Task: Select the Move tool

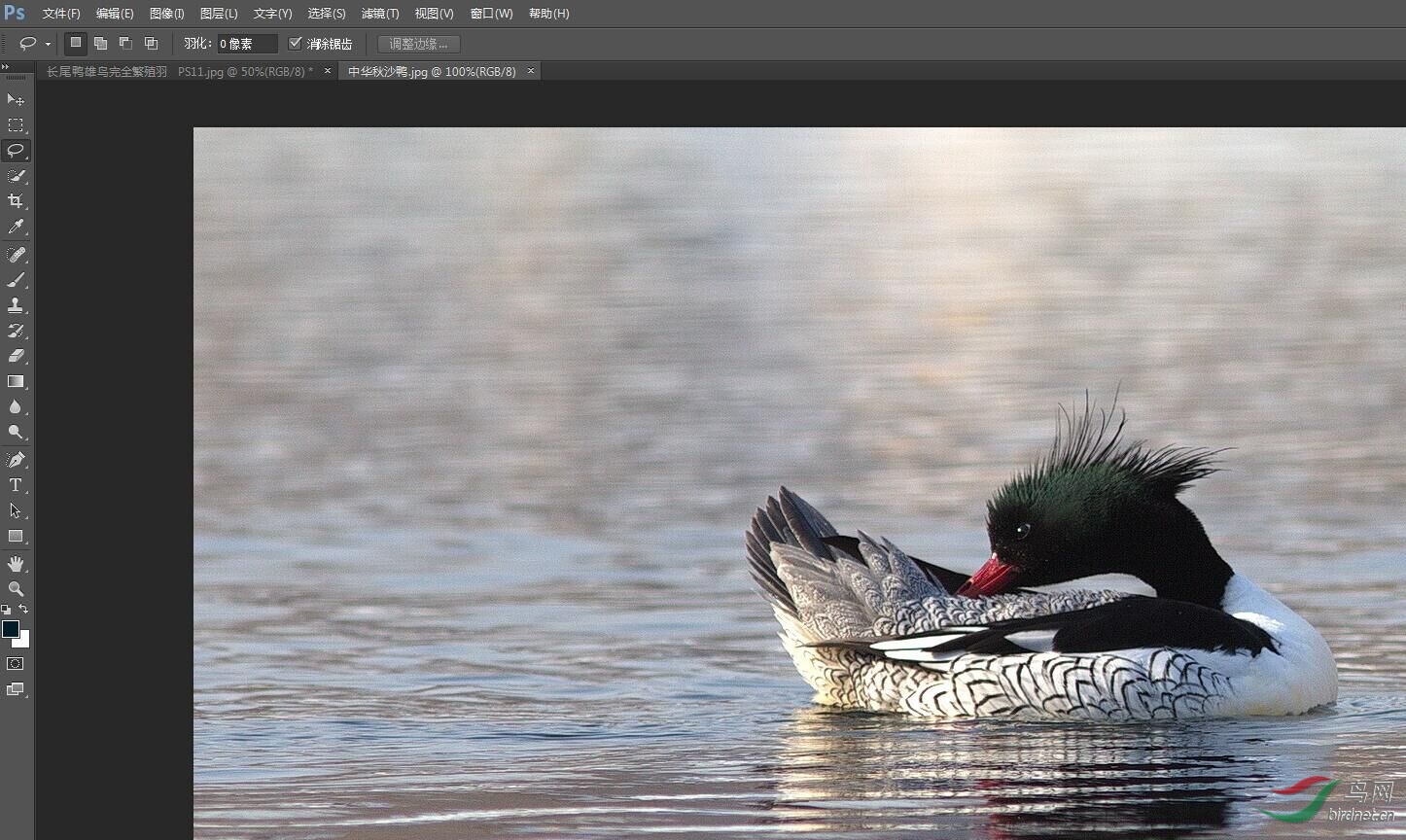Action: pyautogui.click(x=16, y=100)
